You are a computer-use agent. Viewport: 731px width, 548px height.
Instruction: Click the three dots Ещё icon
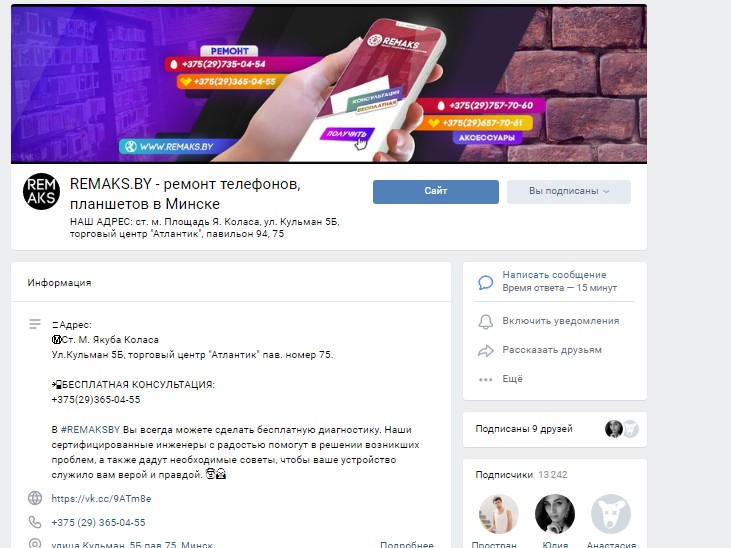tap(485, 380)
